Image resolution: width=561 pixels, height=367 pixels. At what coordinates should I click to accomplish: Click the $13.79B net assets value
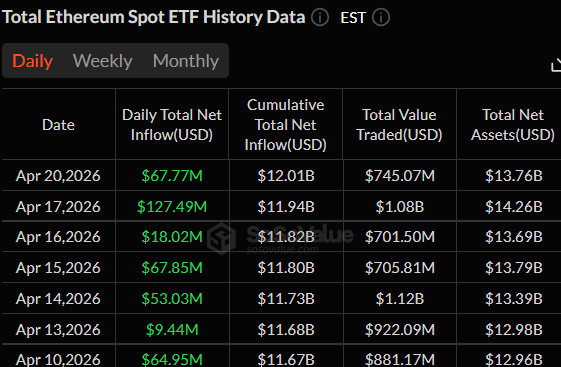coord(513,268)
